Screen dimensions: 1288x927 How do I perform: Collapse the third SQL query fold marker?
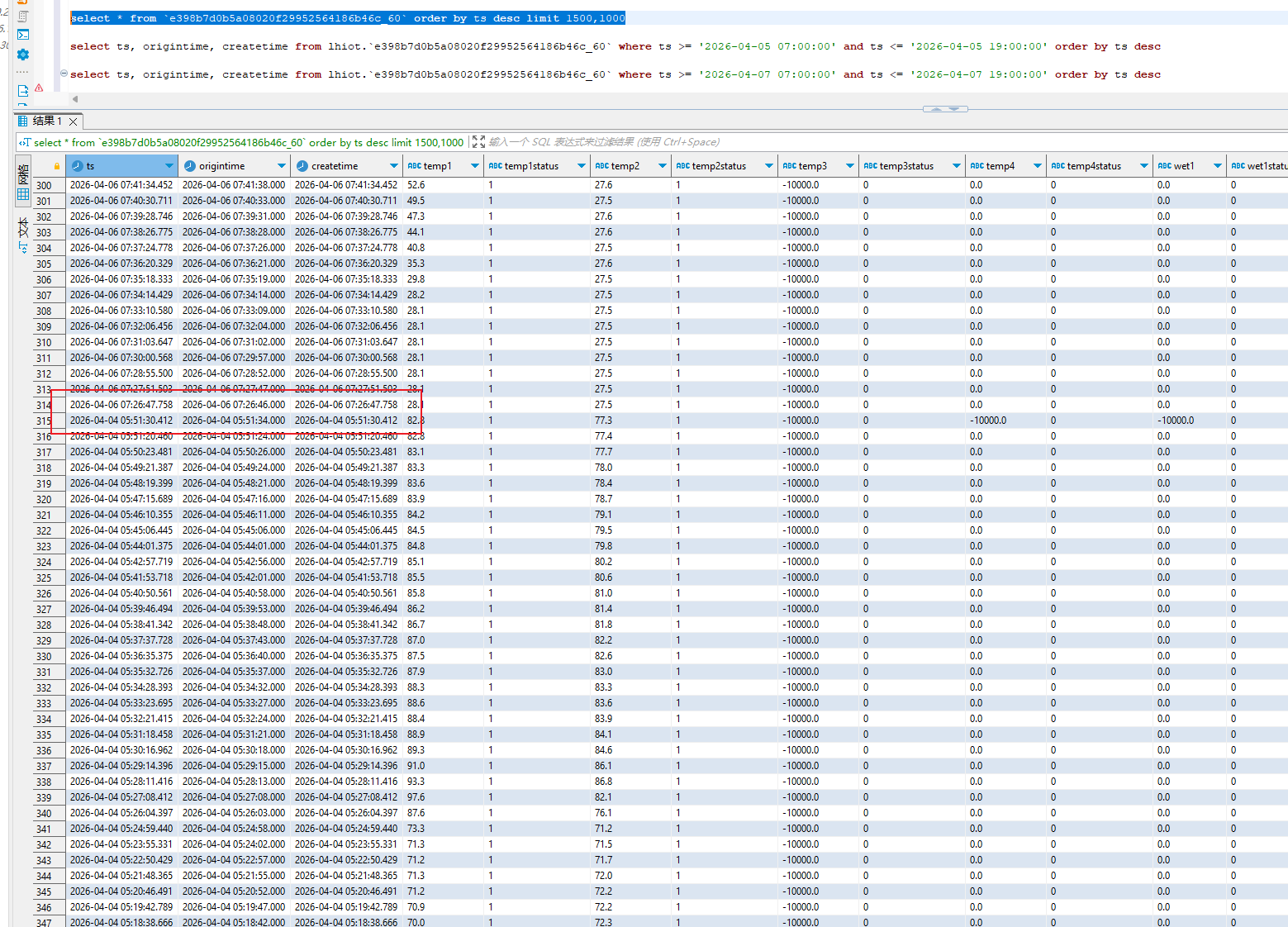[64, 74]
